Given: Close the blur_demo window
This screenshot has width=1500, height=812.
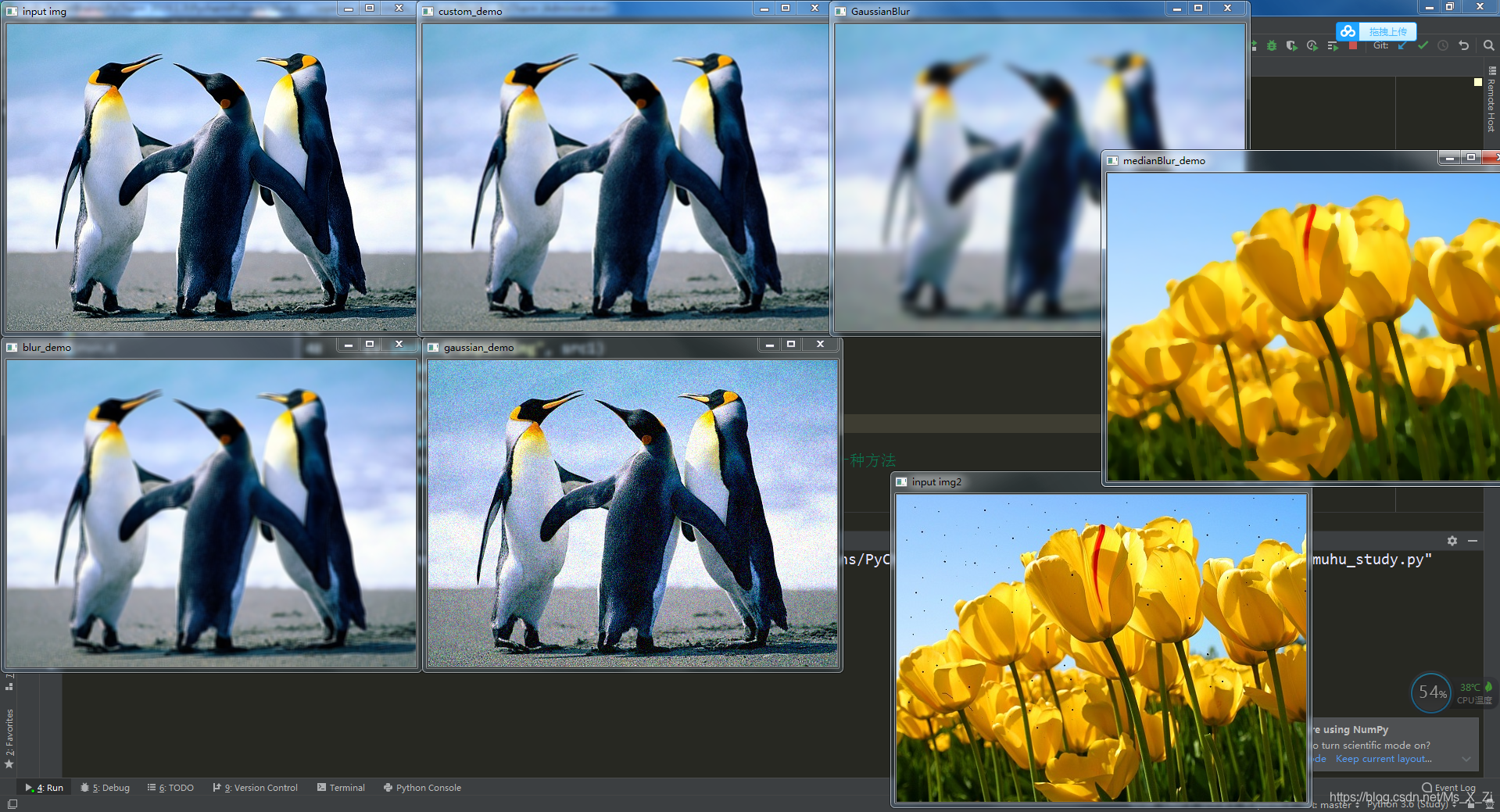Looking at the screenshot, I should tap(399, 344).
